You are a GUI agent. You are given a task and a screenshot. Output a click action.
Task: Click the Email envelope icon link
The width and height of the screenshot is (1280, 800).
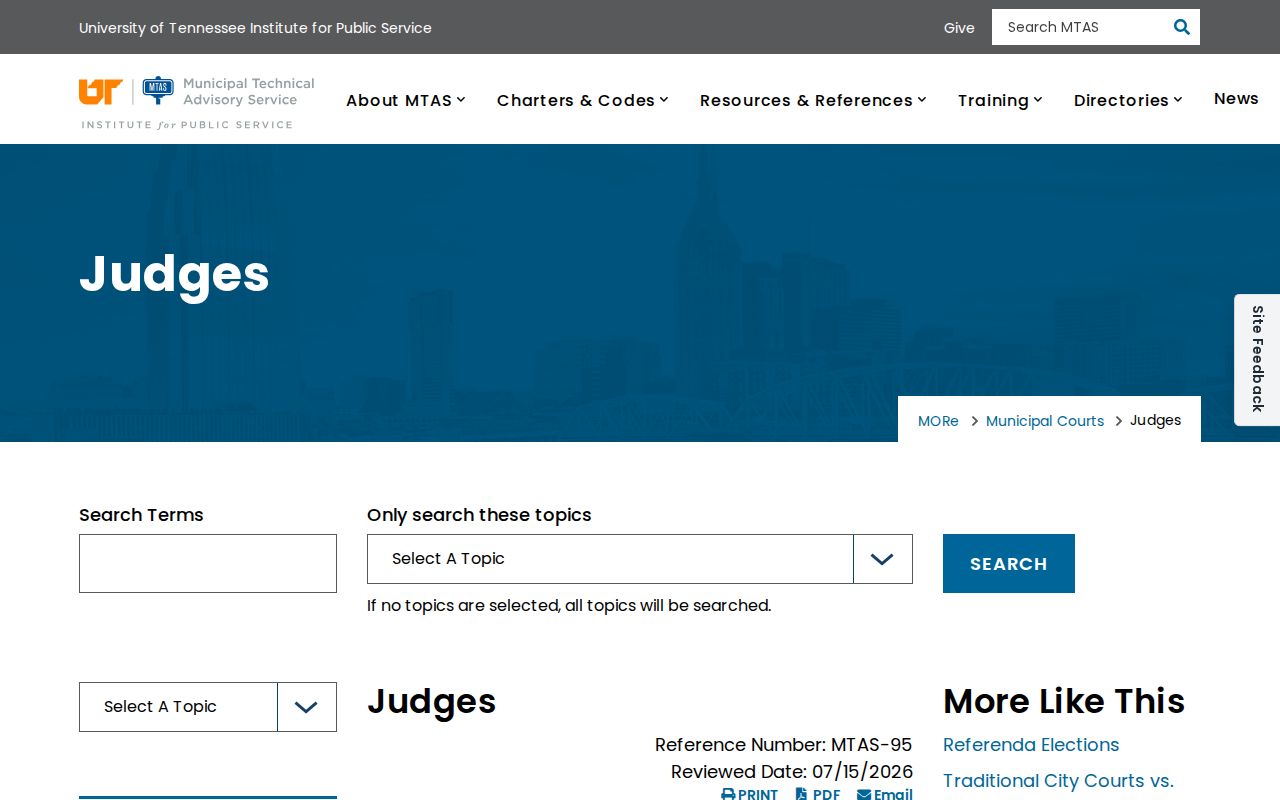pos(884,795)
